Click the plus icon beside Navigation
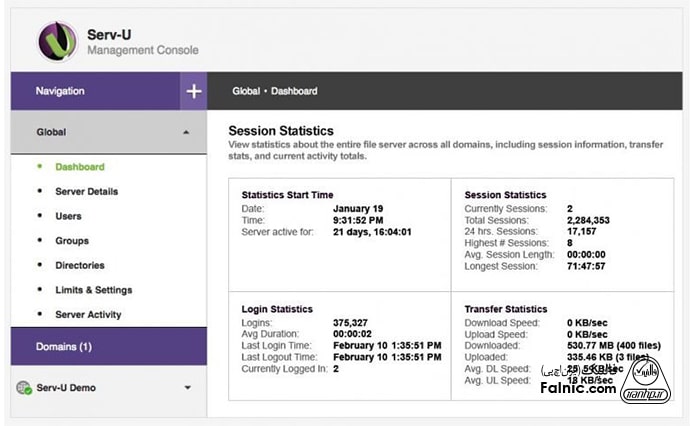 (193, 91)
